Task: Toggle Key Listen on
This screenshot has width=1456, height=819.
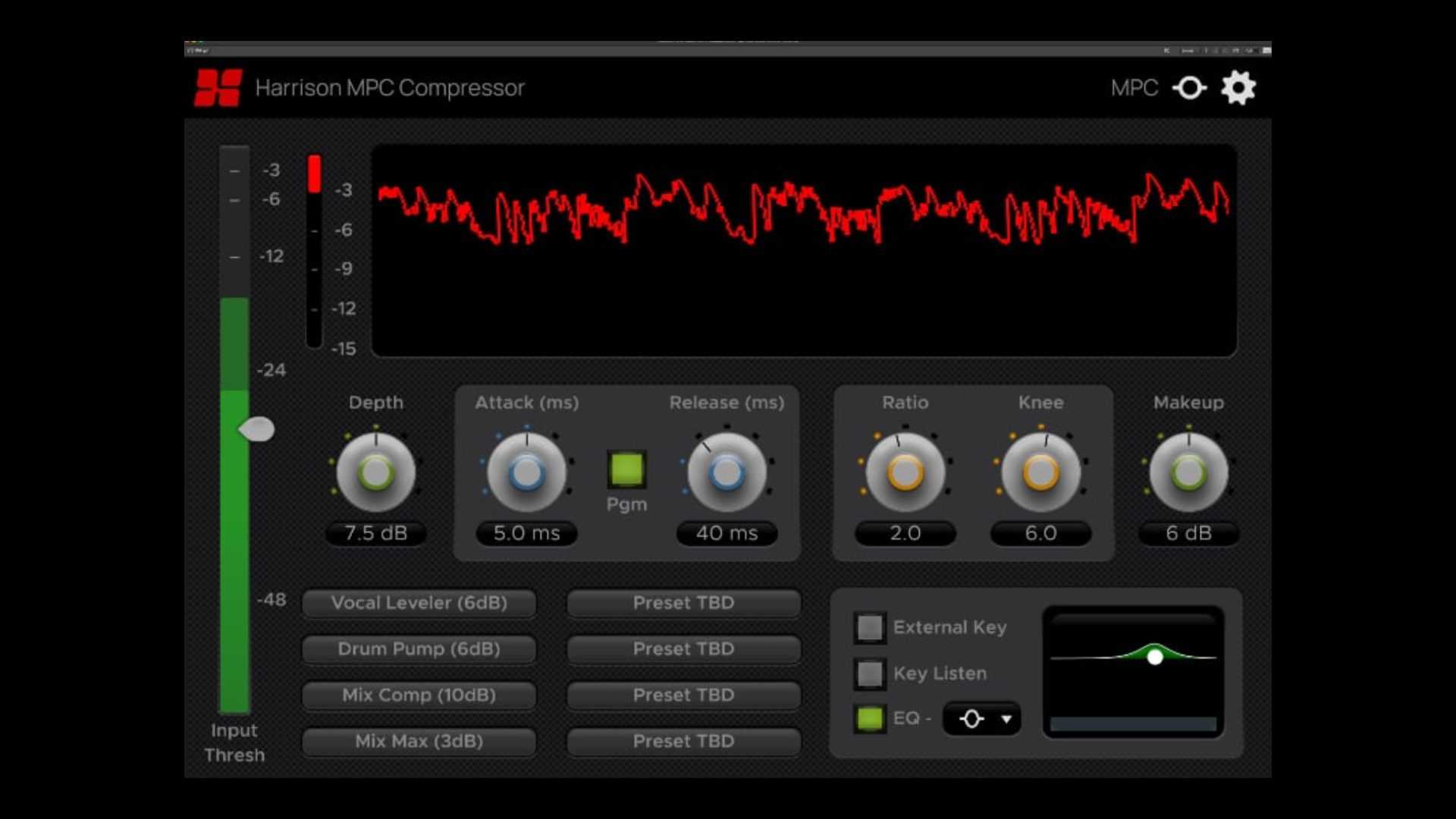Action: [x=869, y=673]
